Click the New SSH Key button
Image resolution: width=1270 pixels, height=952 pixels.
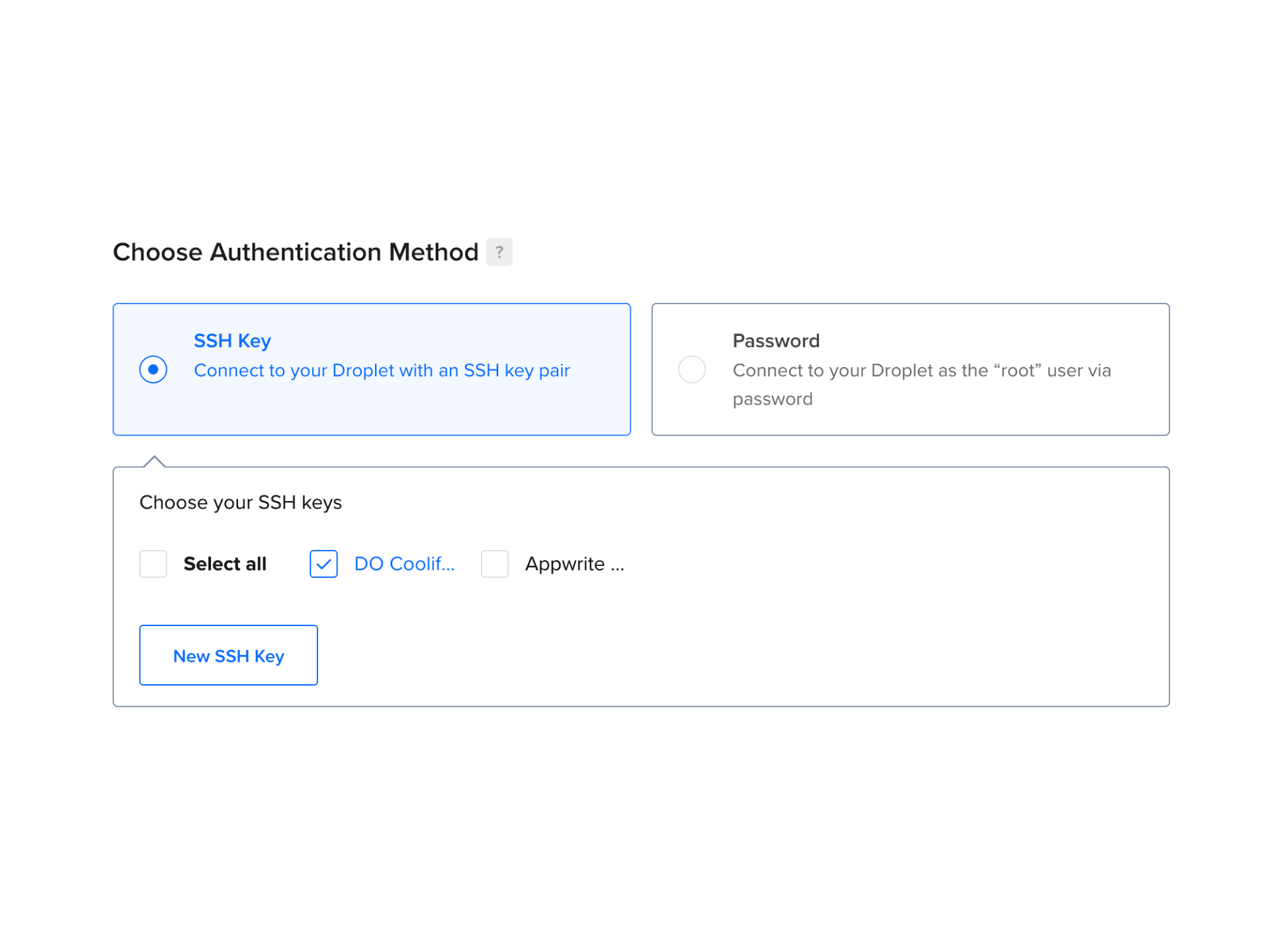click(228, 655)
